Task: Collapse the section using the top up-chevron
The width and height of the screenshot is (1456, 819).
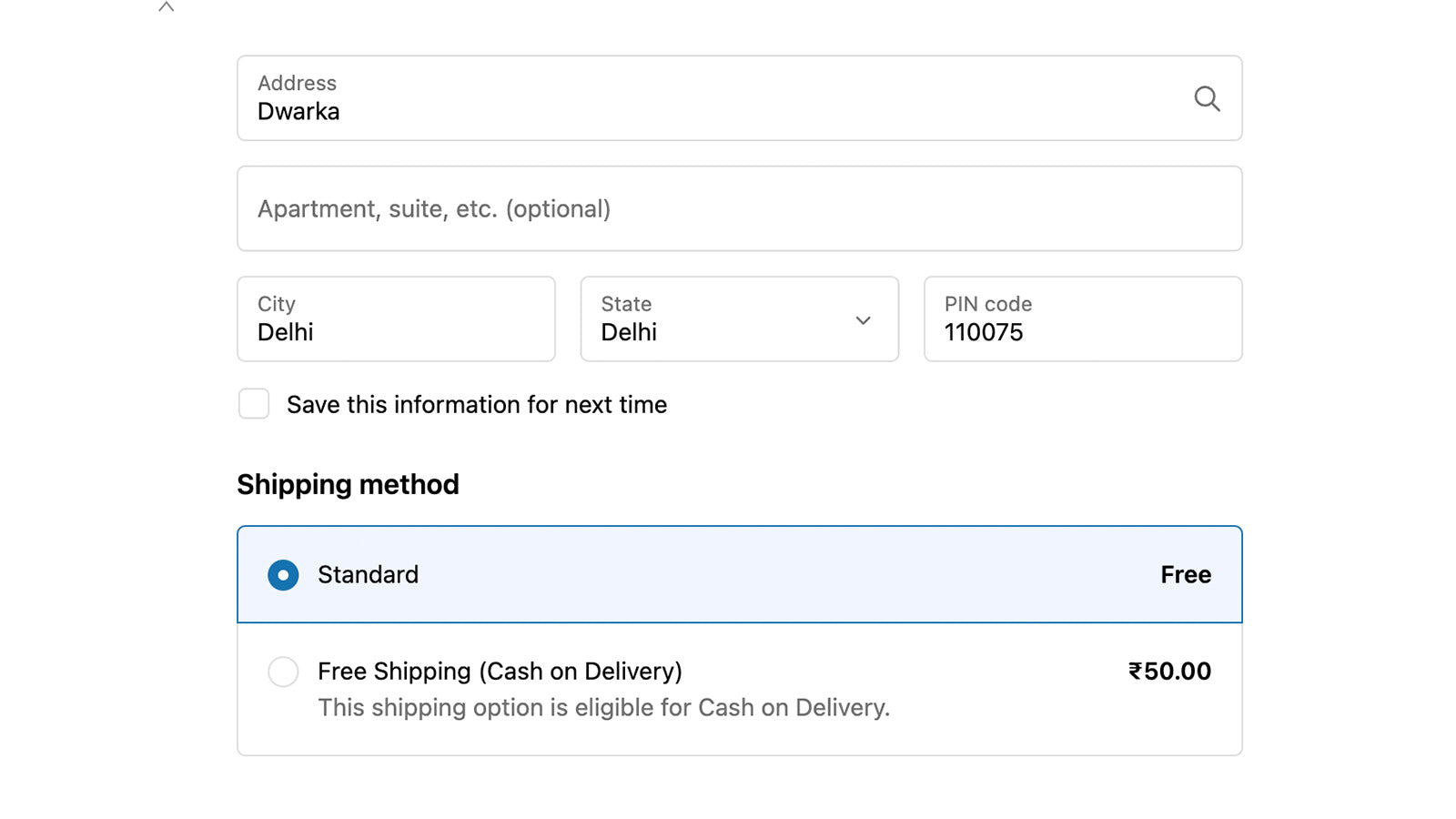Action: pyautogui.click(x=166, y=7)
